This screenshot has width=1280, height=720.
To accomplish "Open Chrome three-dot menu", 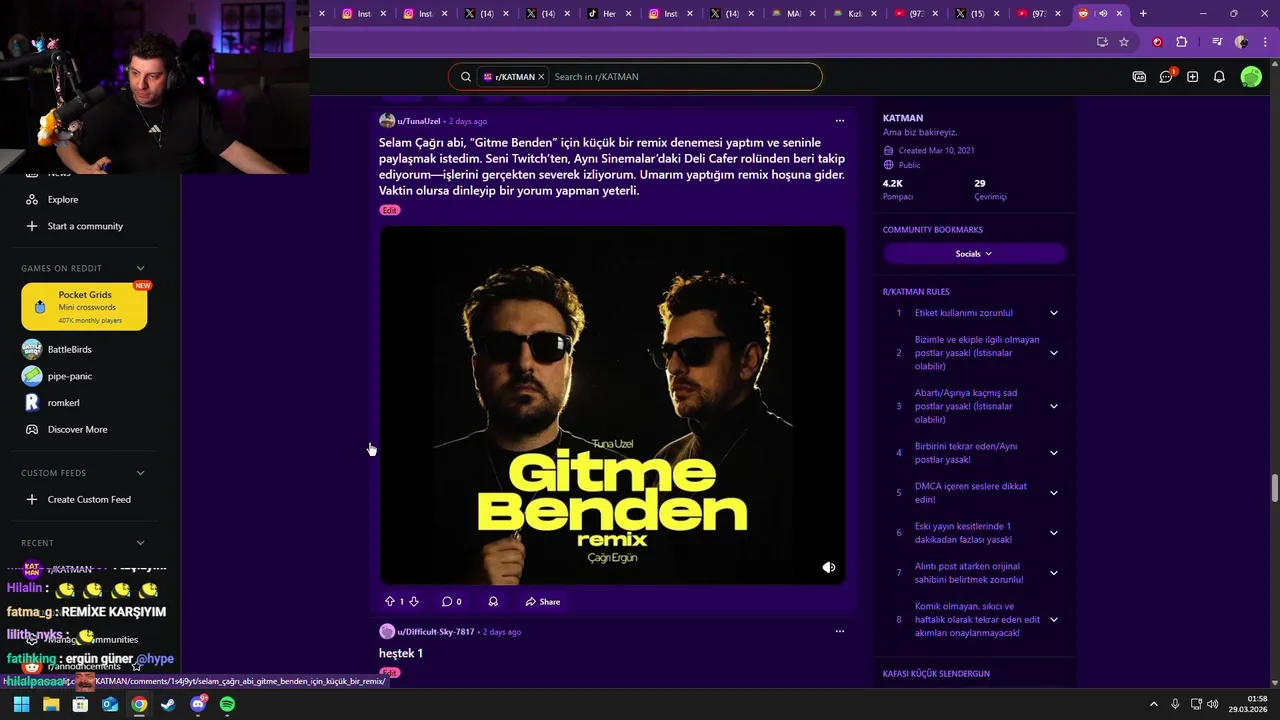I will pyautogui.click(x=1264, y=42).
